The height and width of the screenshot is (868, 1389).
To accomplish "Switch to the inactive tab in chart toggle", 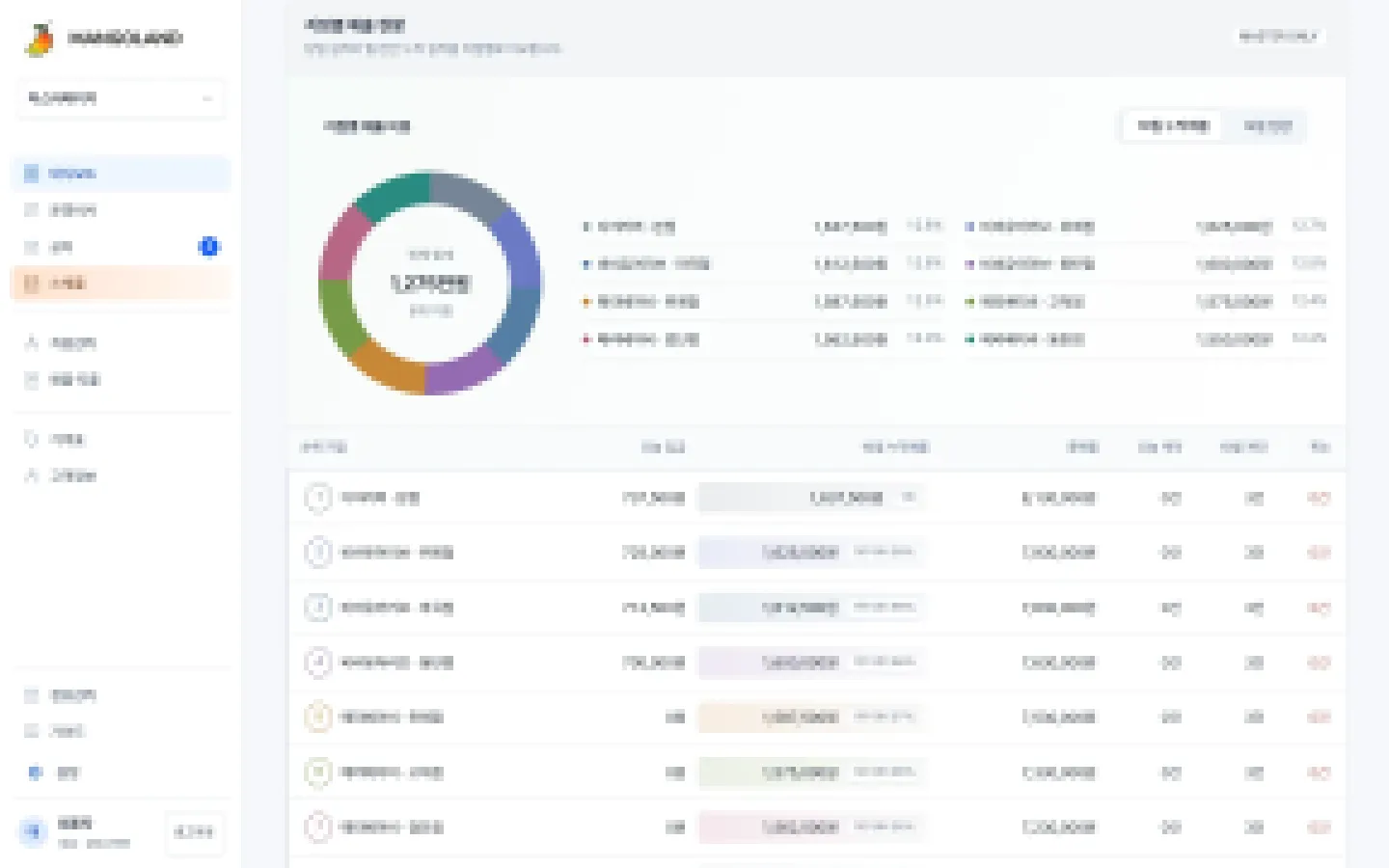I will pyautogui.click(x=1266, y=126).
